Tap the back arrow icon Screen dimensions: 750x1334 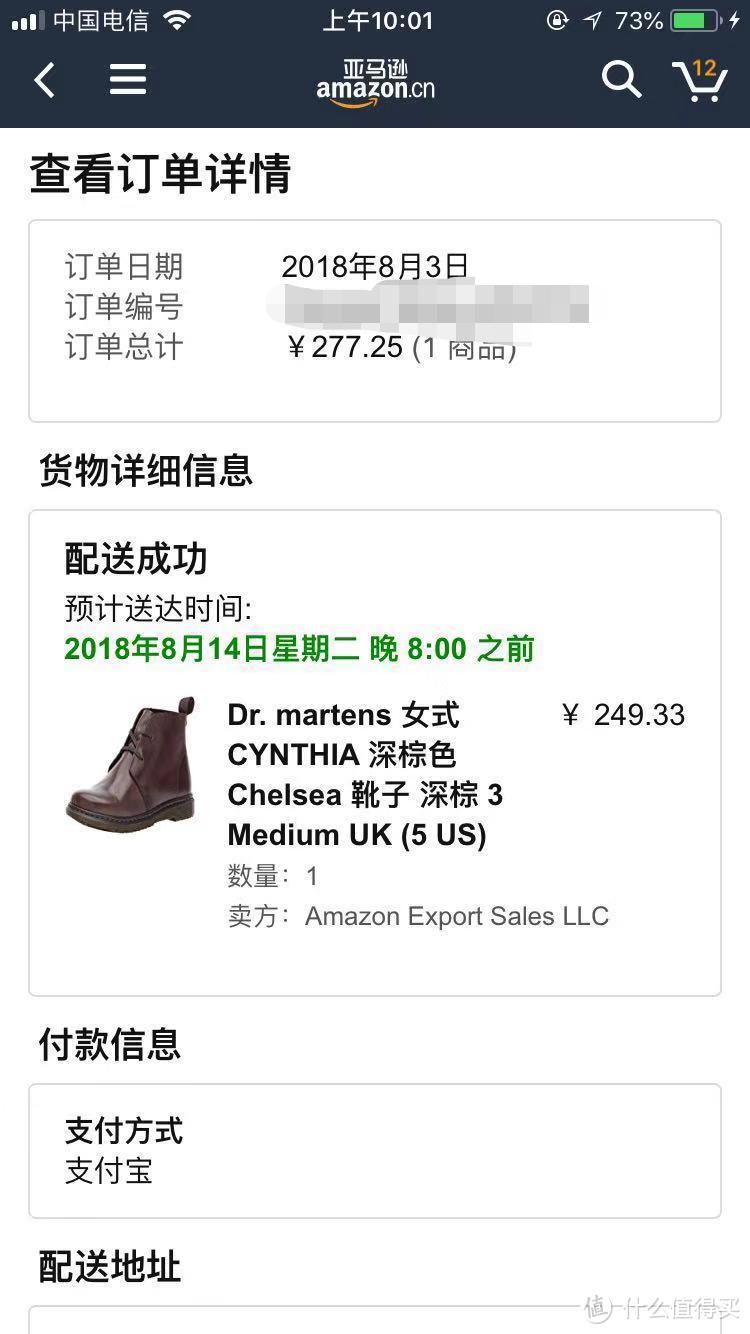coord(45,80)
